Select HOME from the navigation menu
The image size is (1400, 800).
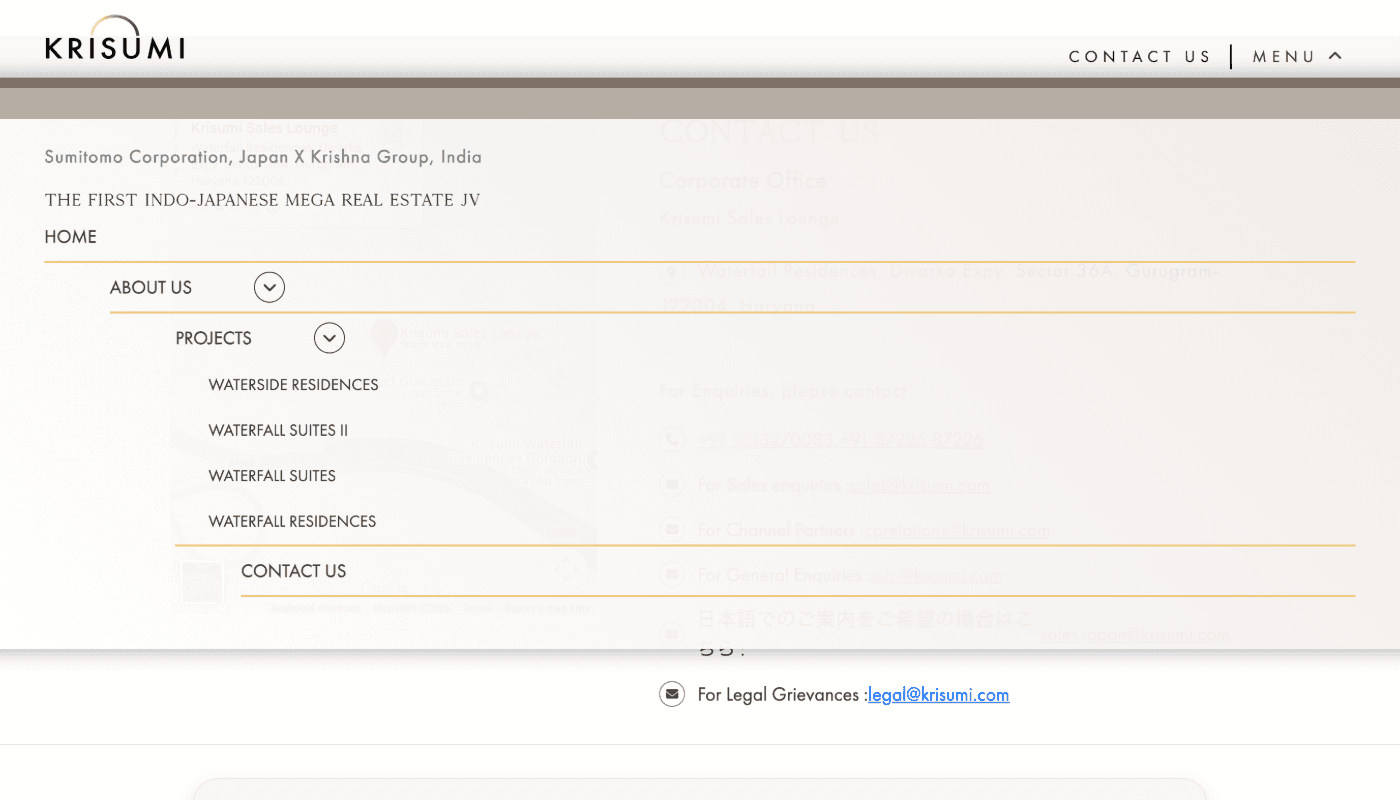pos(70,236)
